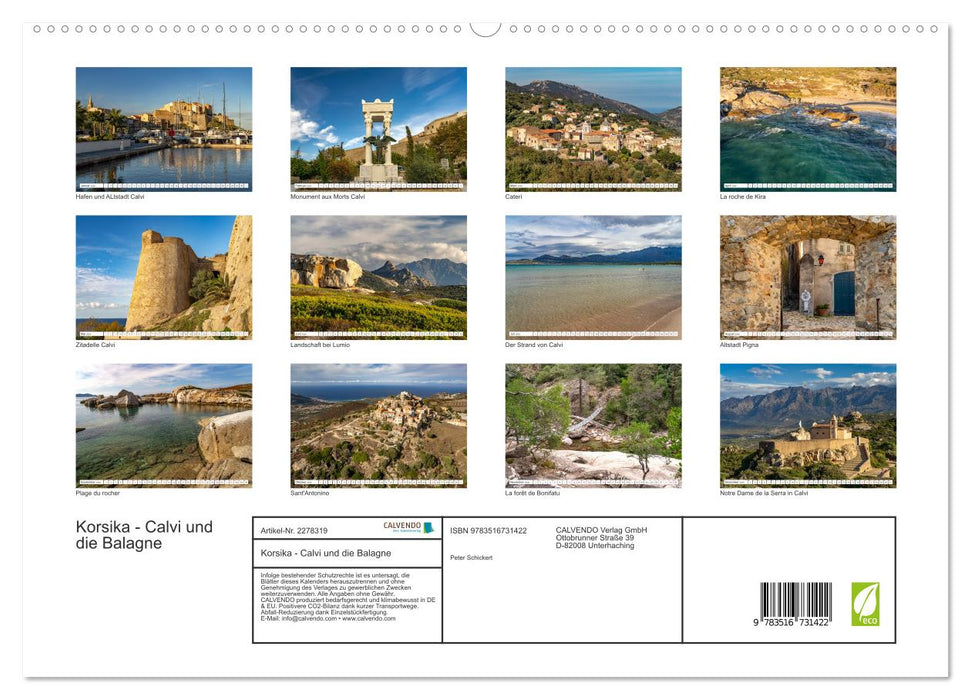Open the www.calvendo.com website link
This screenshot has width=971, height=700.
[x=368, y=618]
